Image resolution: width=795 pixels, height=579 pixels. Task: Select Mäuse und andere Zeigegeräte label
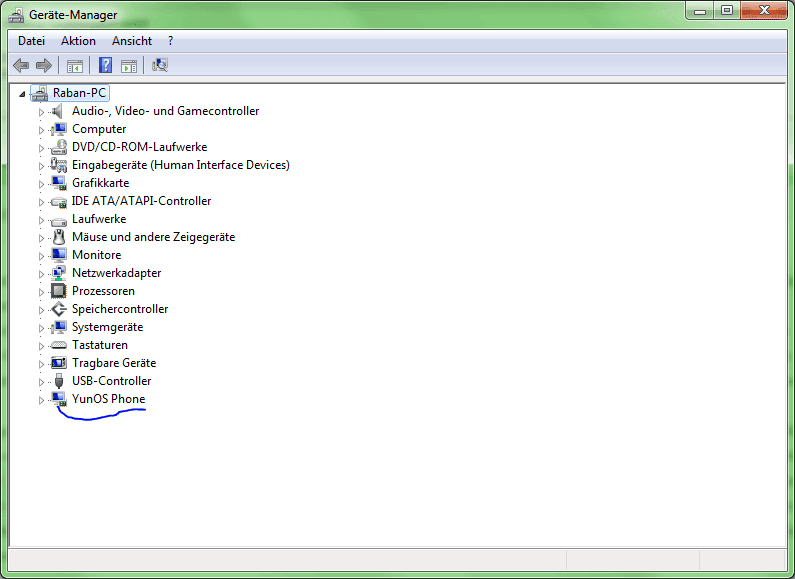(x=154, y=237)
